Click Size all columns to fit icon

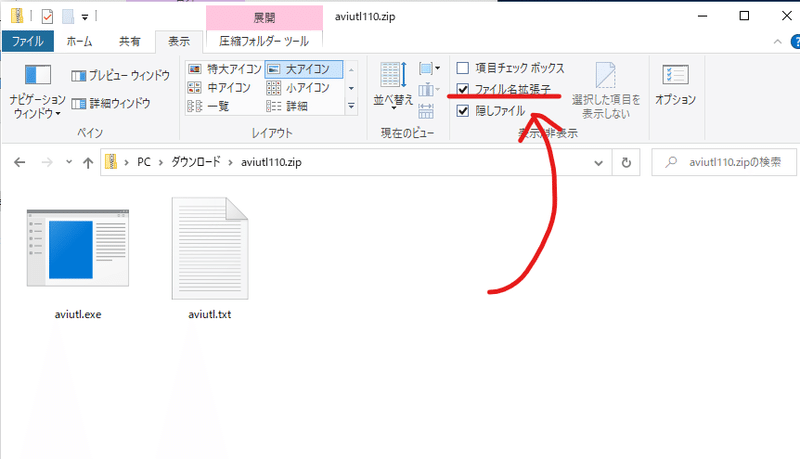pos(426,110)
